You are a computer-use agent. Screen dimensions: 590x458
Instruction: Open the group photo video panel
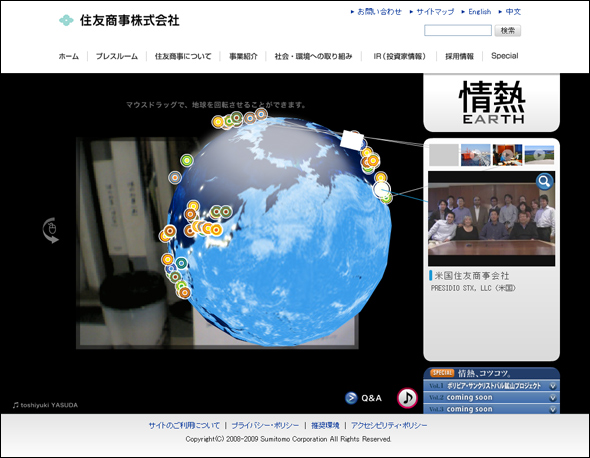pyautogui.click(x=491, y=219)
